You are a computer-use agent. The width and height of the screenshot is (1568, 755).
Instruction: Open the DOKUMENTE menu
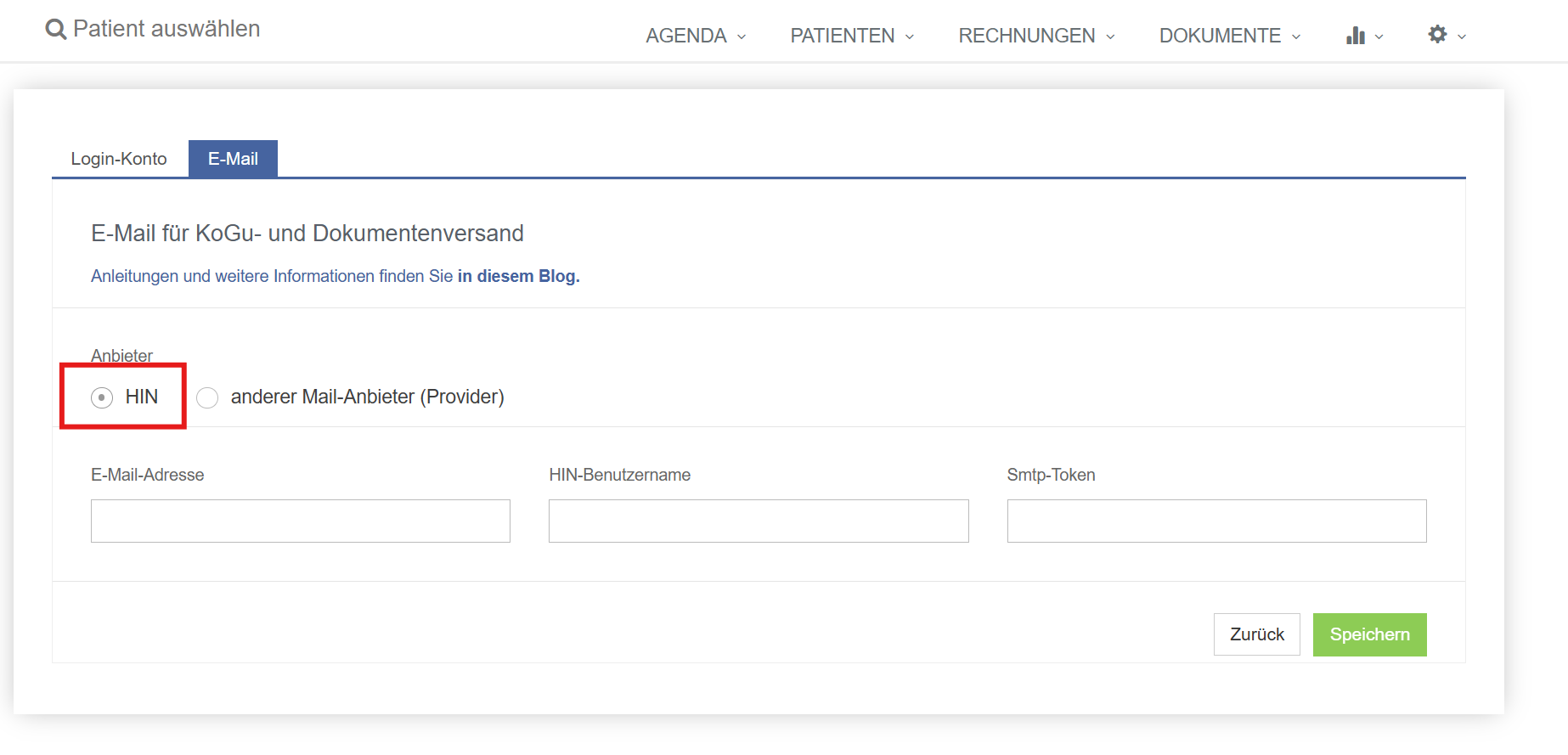pos(1220,36)
